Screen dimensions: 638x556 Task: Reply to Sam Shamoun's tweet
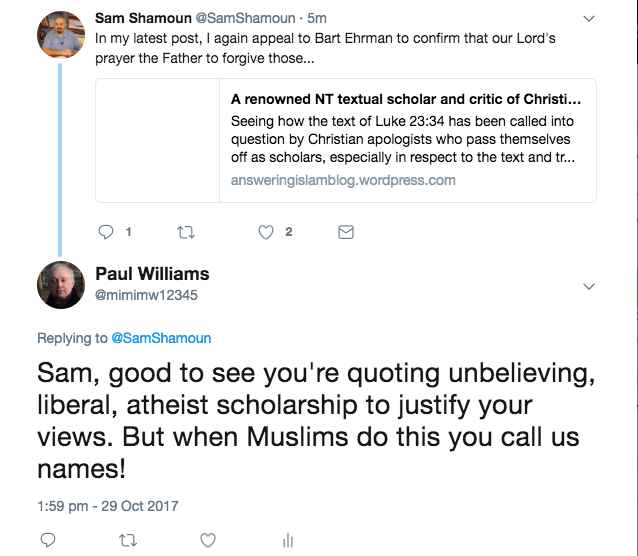107,232
